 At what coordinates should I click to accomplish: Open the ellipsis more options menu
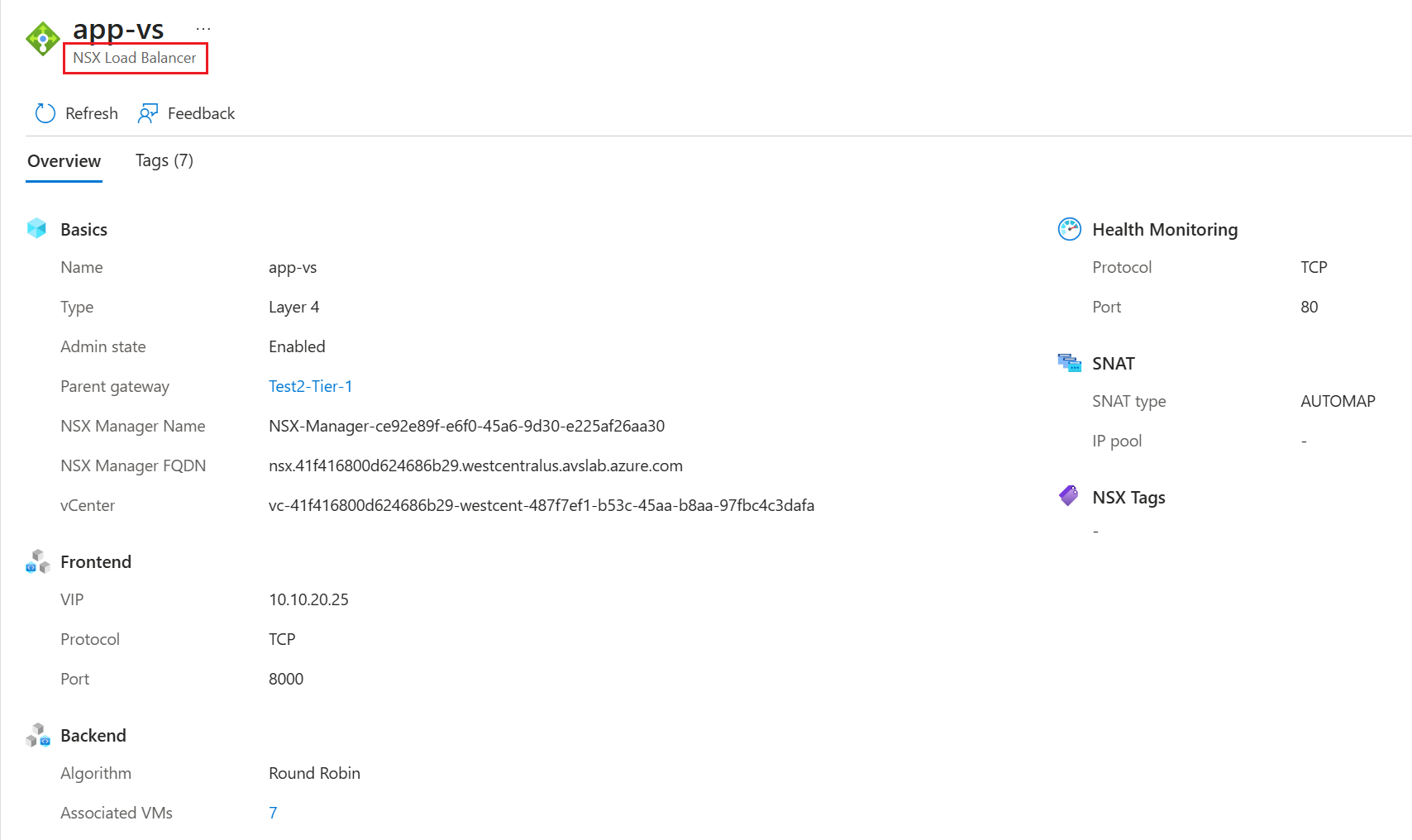203,29
